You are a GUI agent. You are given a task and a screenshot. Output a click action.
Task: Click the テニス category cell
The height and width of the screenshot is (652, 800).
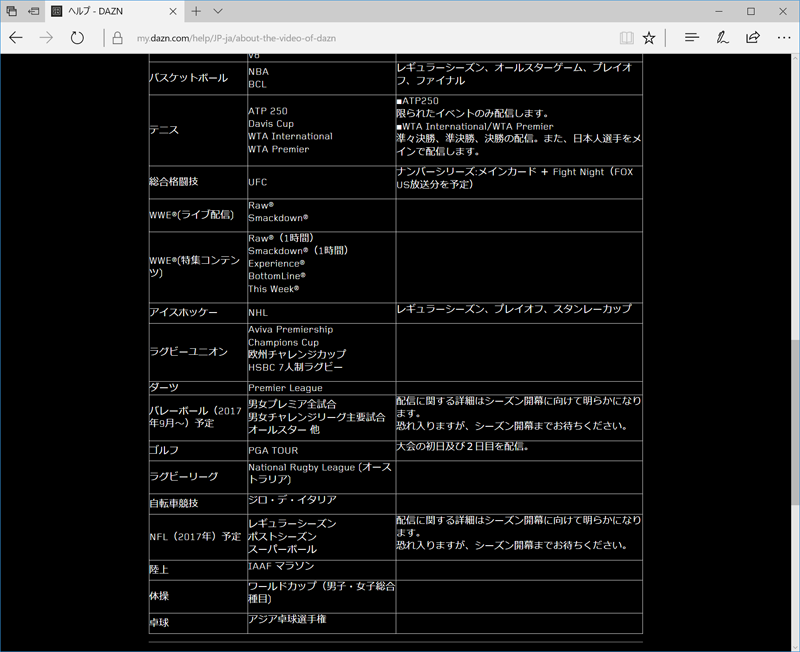198,130
